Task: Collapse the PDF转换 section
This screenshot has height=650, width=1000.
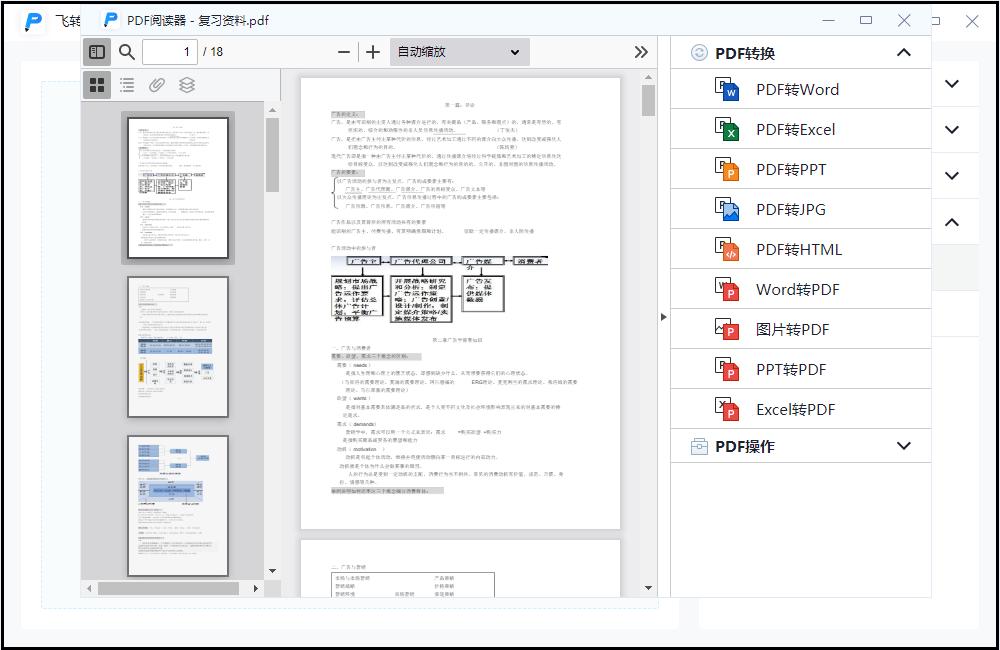Action: (903, 53)
